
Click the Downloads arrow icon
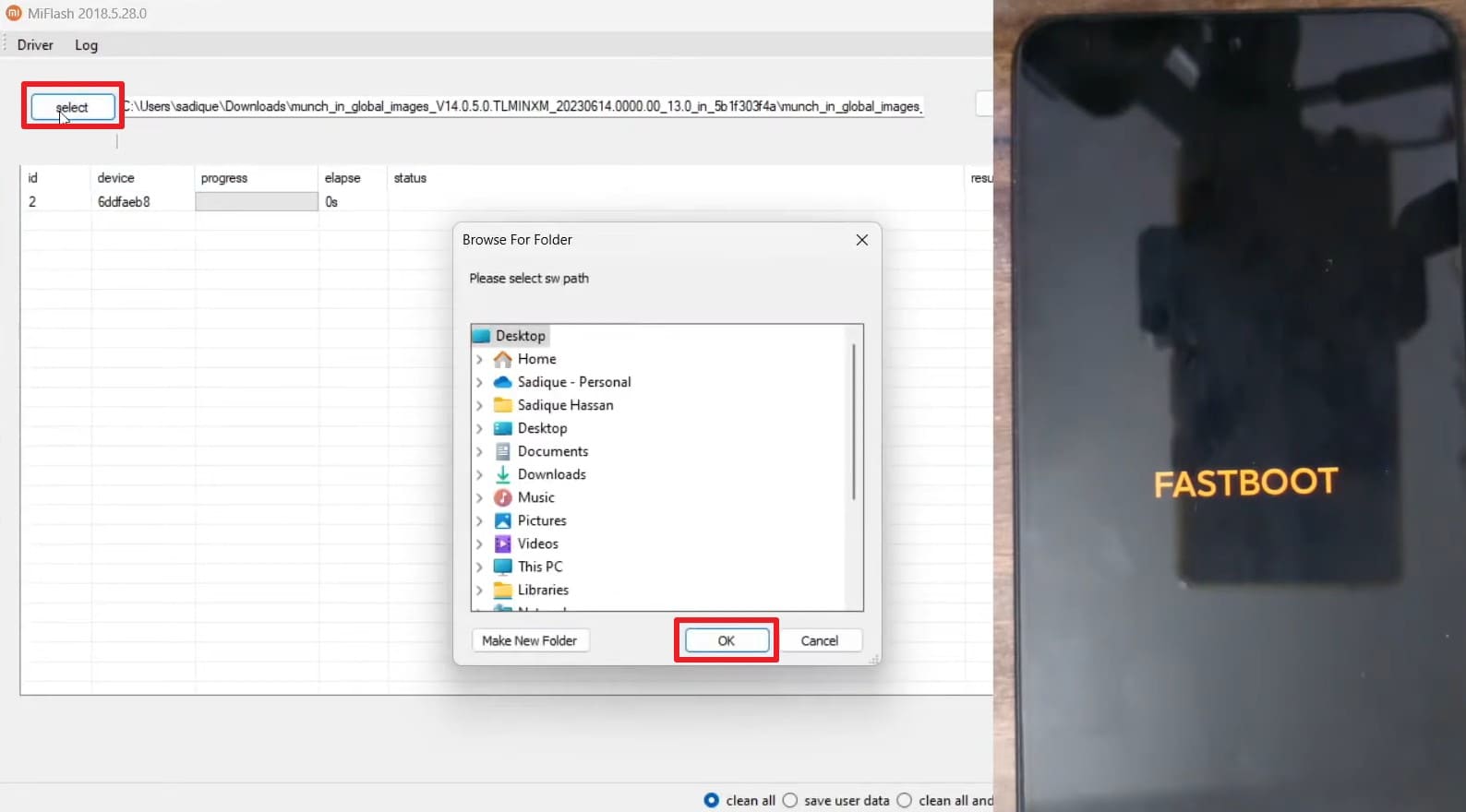point(502,474)
